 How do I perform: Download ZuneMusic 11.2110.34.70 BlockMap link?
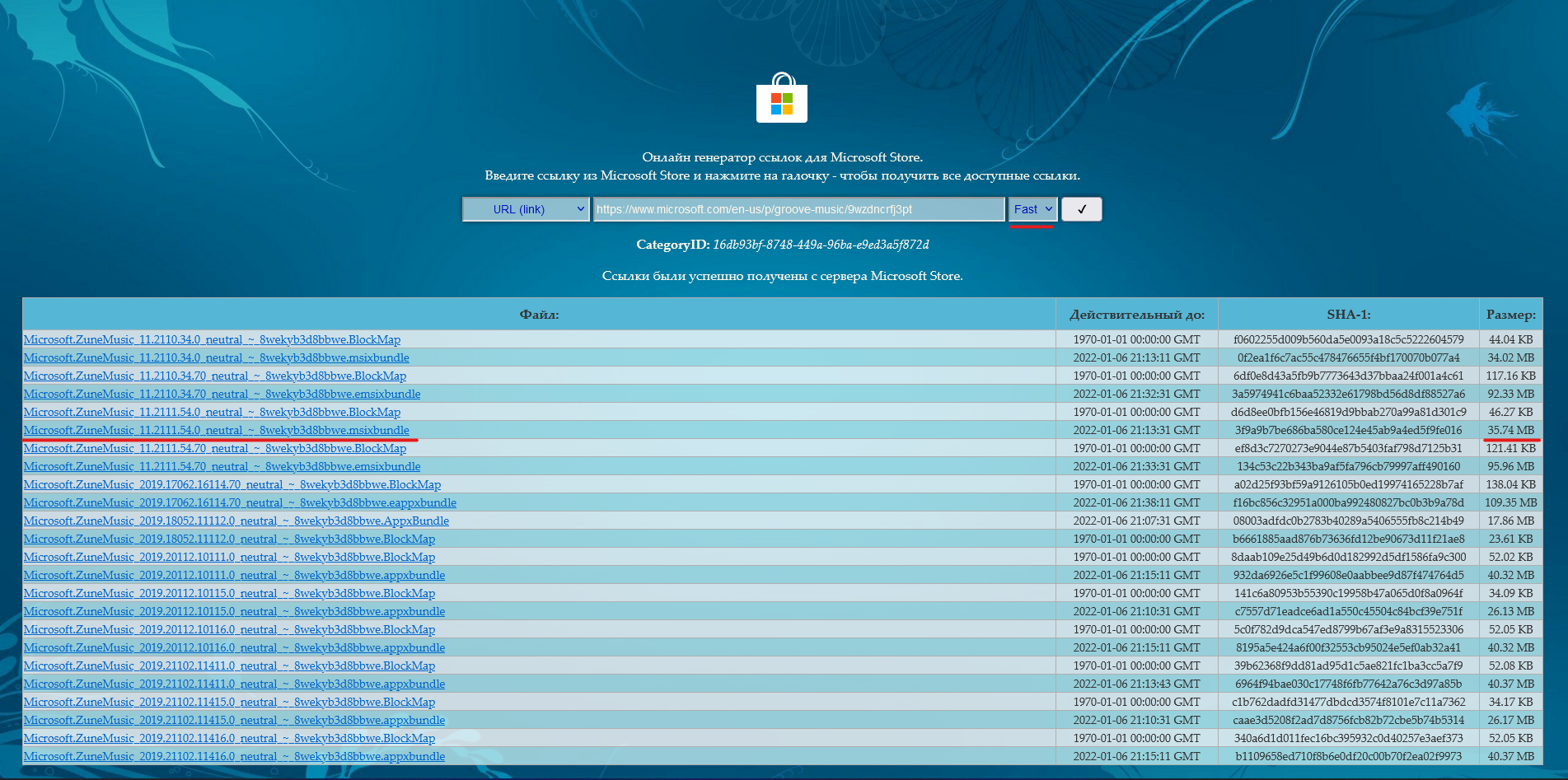215,376
